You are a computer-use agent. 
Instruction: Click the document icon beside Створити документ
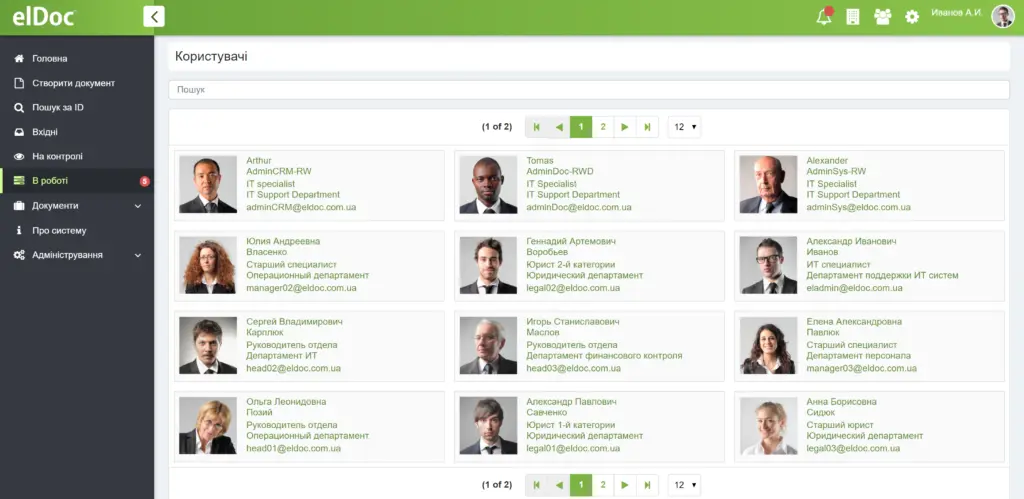tap(19, 83)
